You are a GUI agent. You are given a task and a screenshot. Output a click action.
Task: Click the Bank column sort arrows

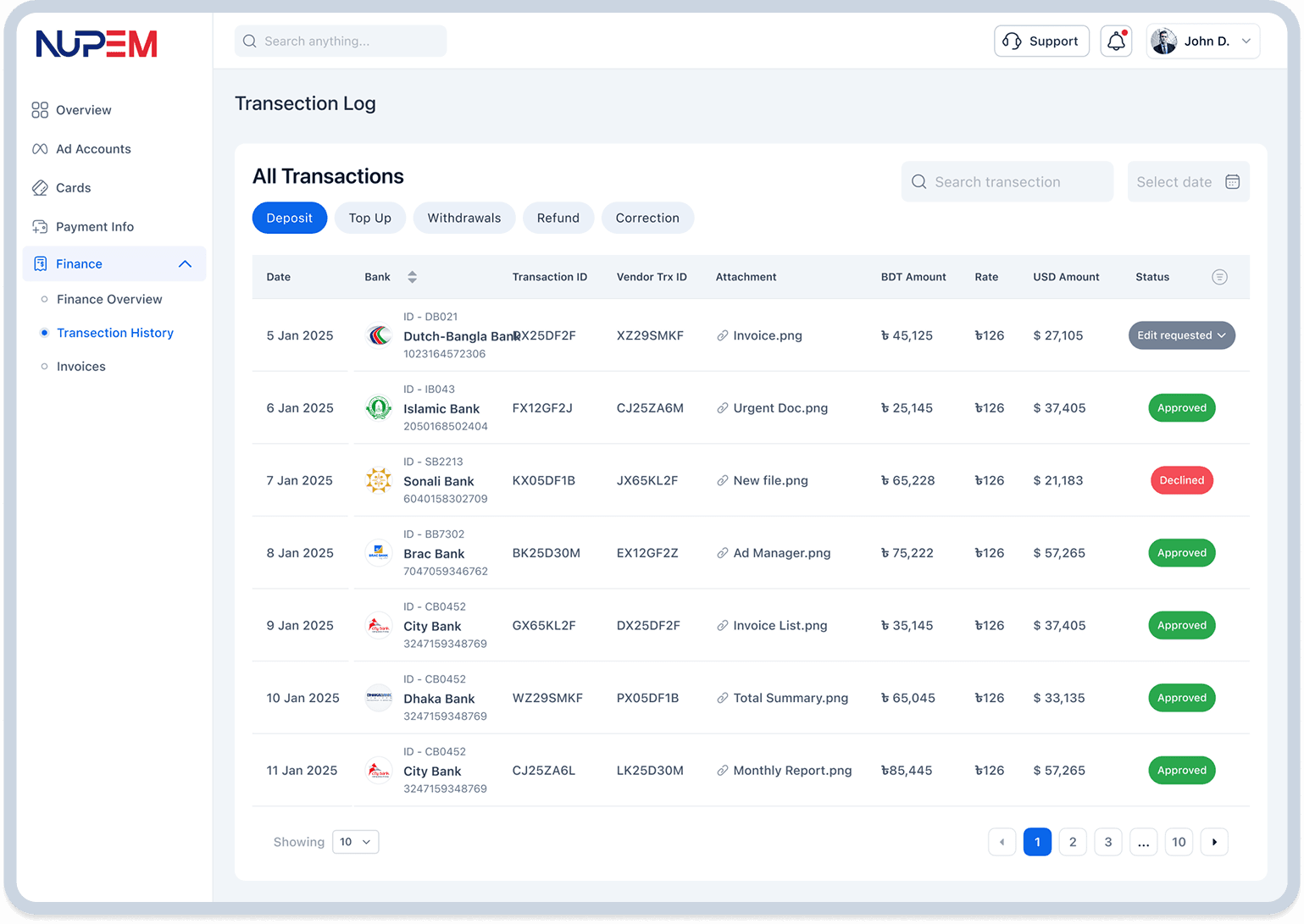click(412, 277)
